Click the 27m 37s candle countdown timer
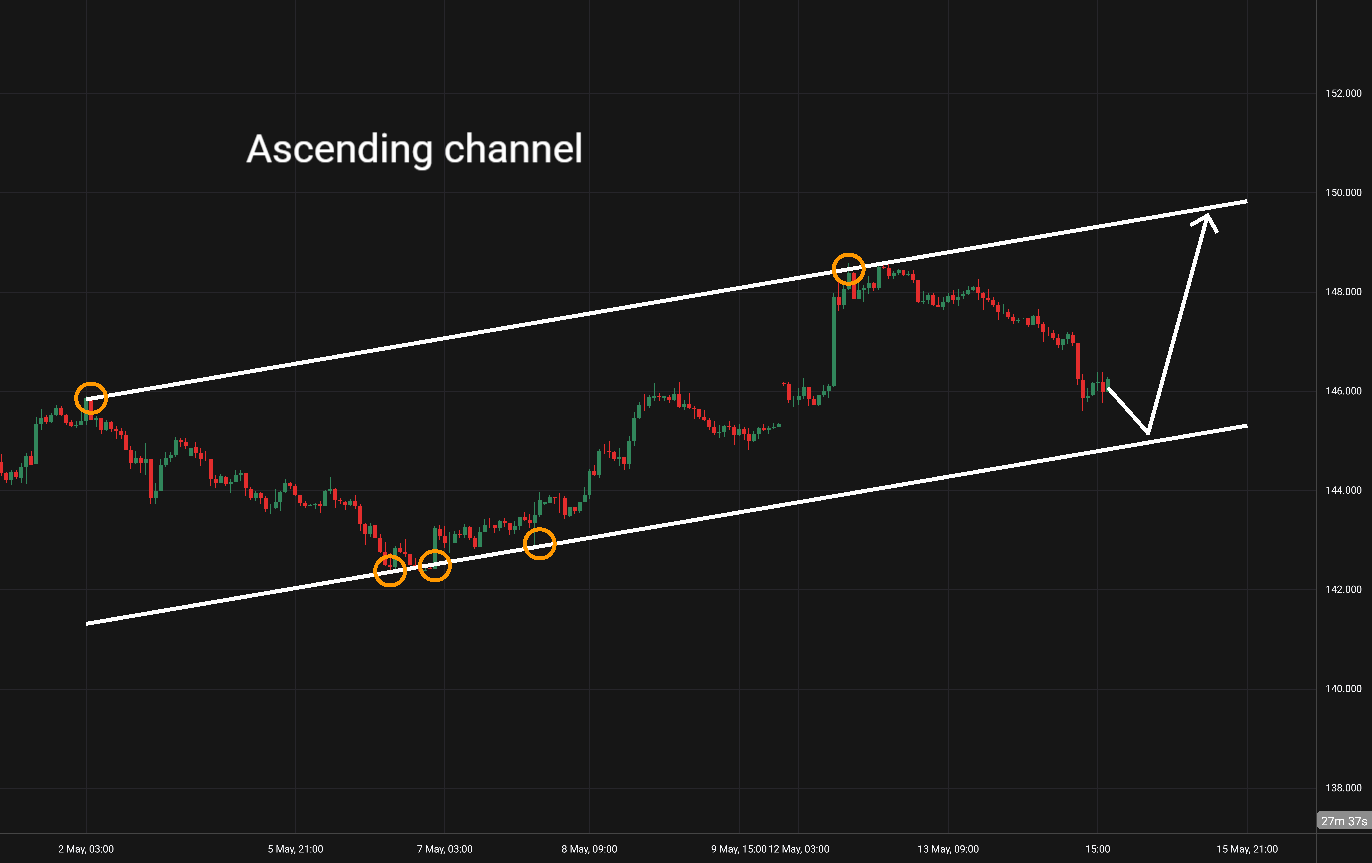Screen dimensions: 1372x863 1343,821
